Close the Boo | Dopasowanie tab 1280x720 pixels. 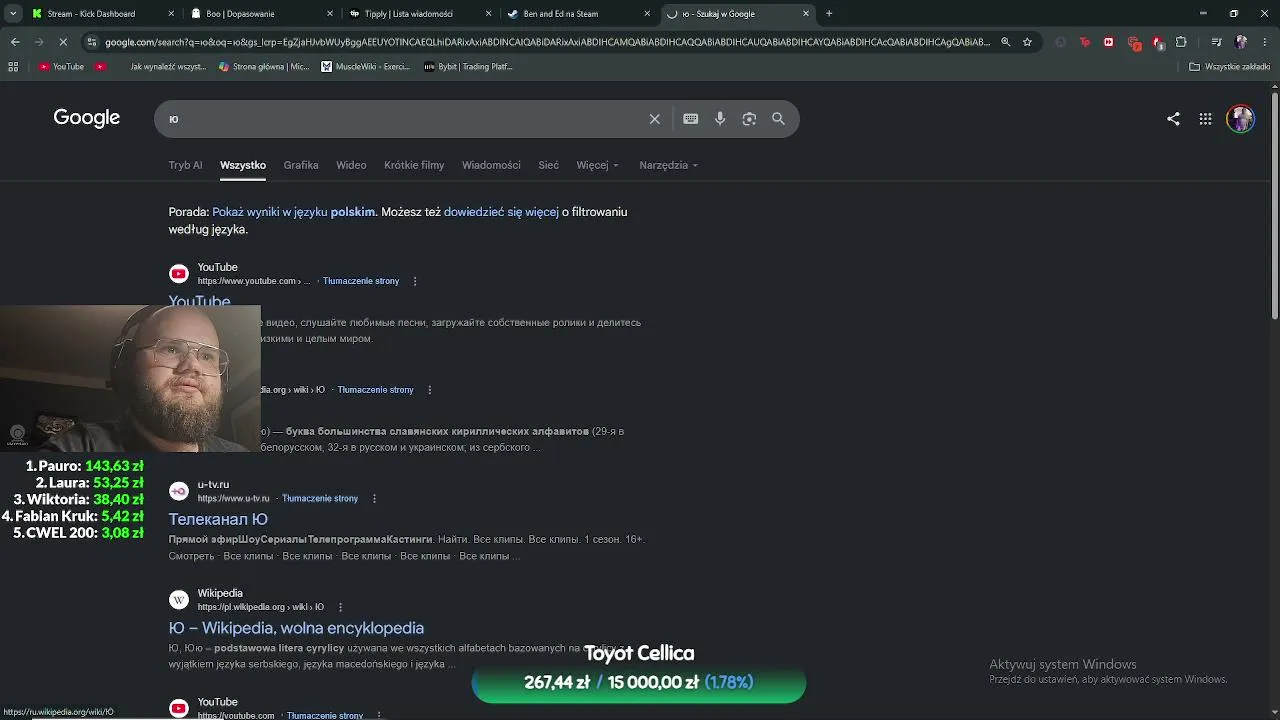tap(329, 14)
